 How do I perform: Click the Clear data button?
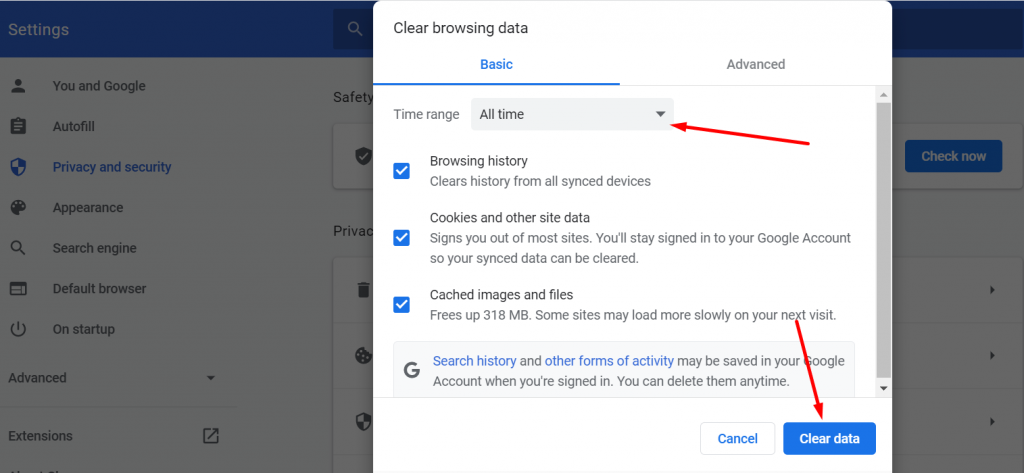(829, 438)
